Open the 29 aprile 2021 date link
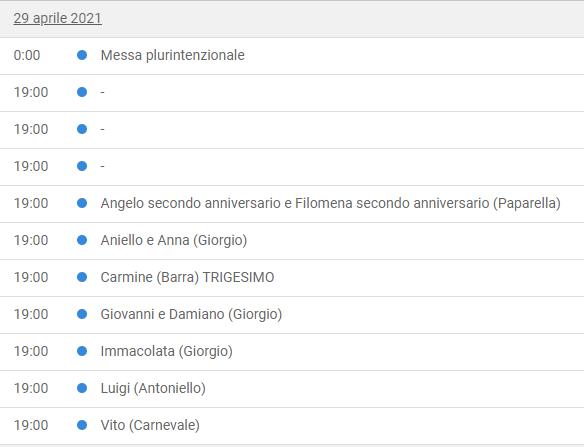The image size is (584, 447). click(x=57, y=18)
